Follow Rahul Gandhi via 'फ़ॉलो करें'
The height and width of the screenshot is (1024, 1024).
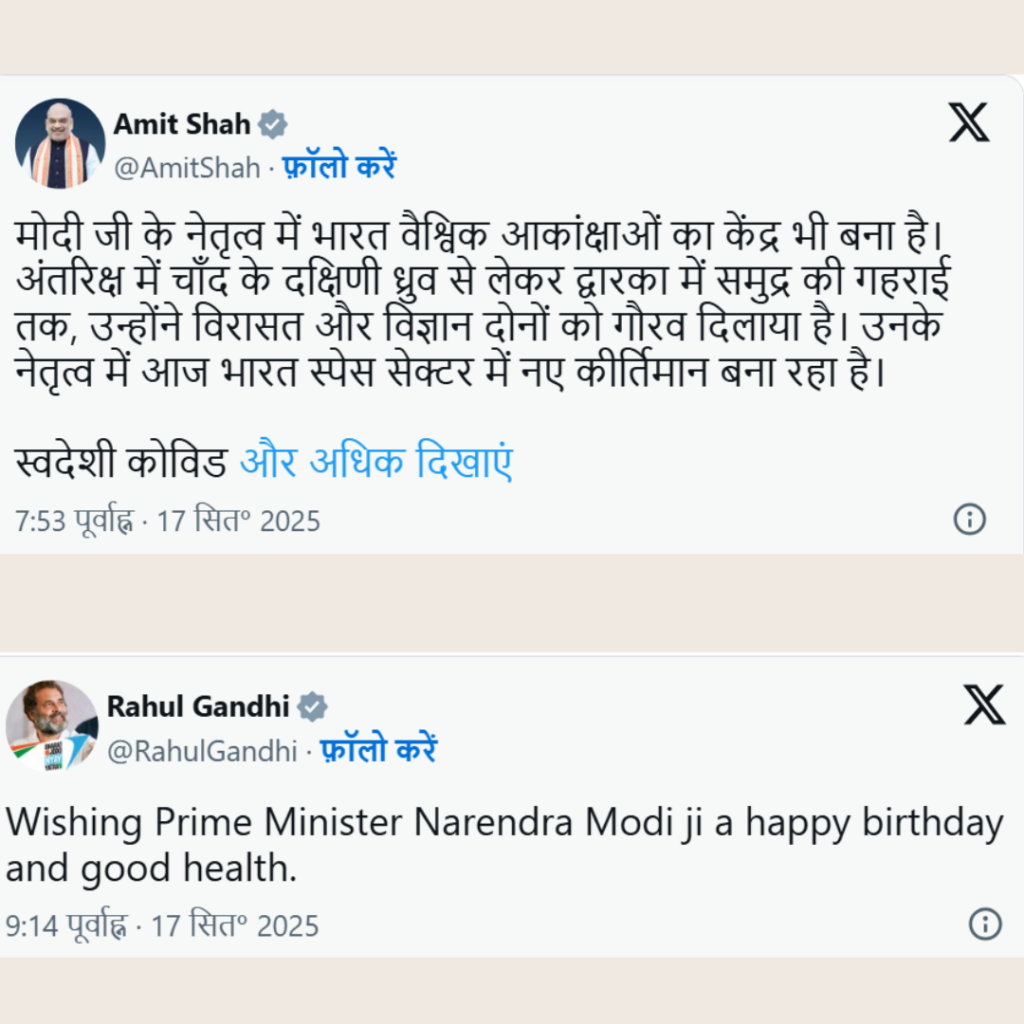[378, 750]
